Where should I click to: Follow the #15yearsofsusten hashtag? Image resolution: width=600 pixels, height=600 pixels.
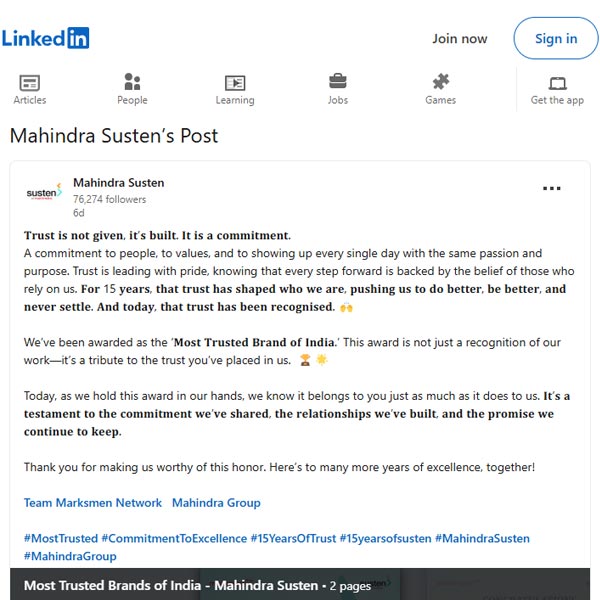[x=385, y=538]
